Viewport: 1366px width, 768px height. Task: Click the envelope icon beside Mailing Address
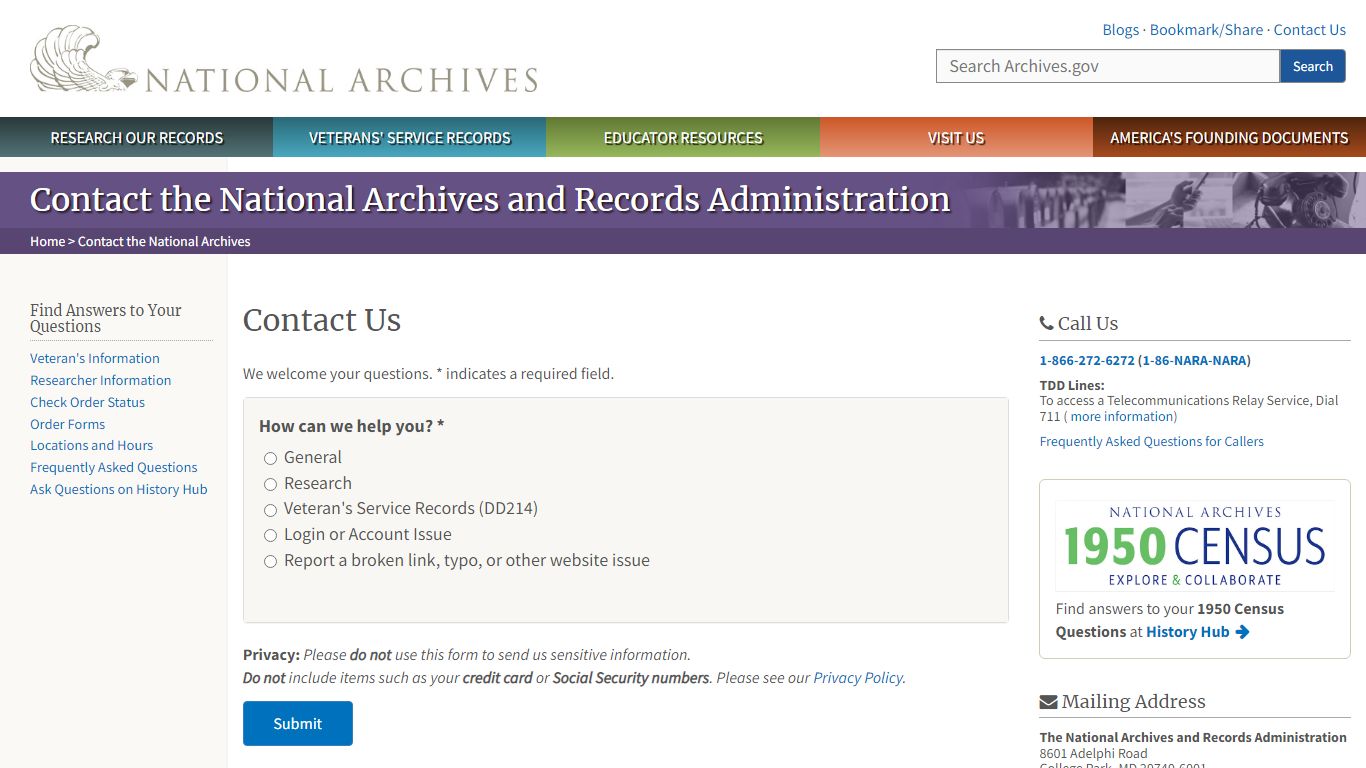(1048, 702)
